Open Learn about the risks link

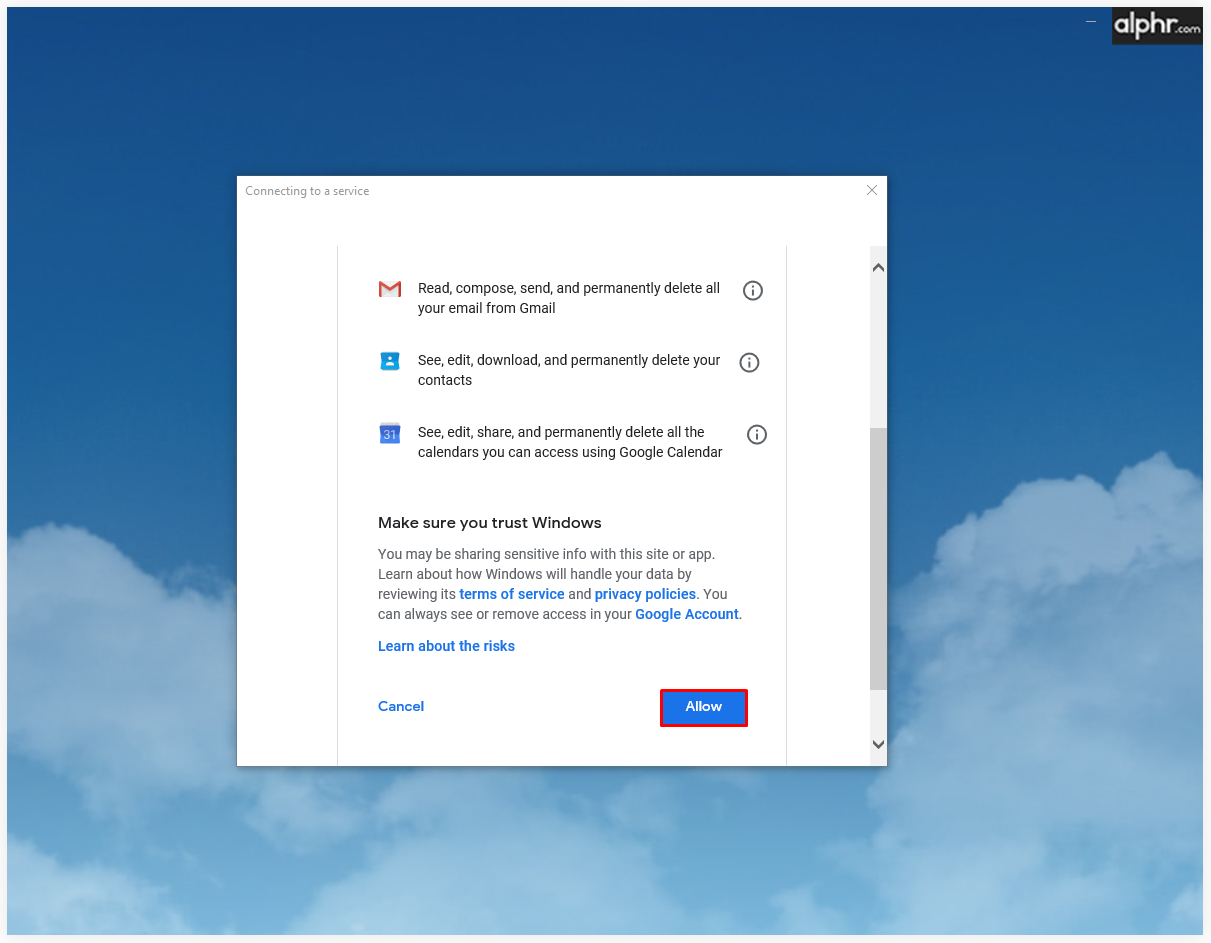(x=446, y=646)
